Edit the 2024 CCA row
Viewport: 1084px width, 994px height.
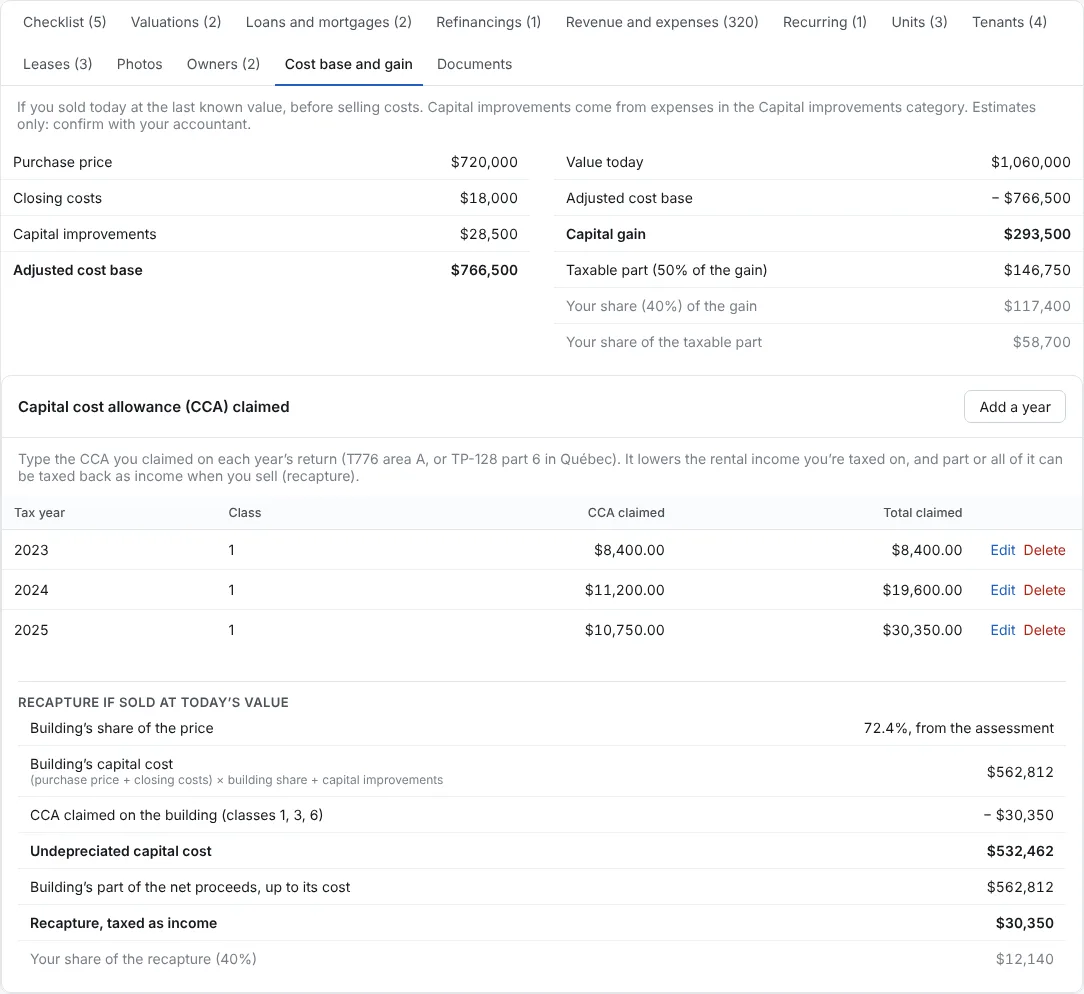[x=1002, y=590]
